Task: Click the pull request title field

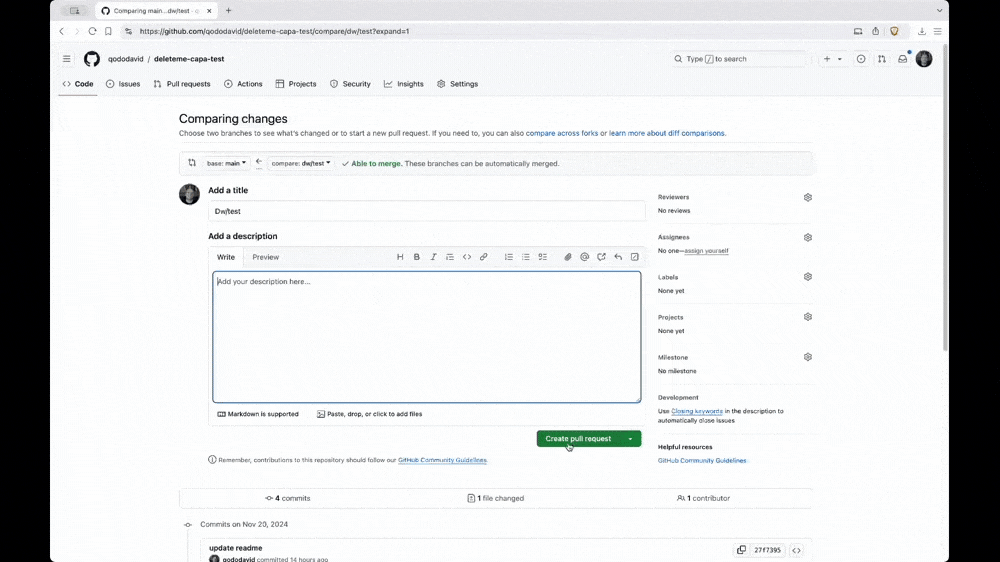Action: [x=427, y=211]
